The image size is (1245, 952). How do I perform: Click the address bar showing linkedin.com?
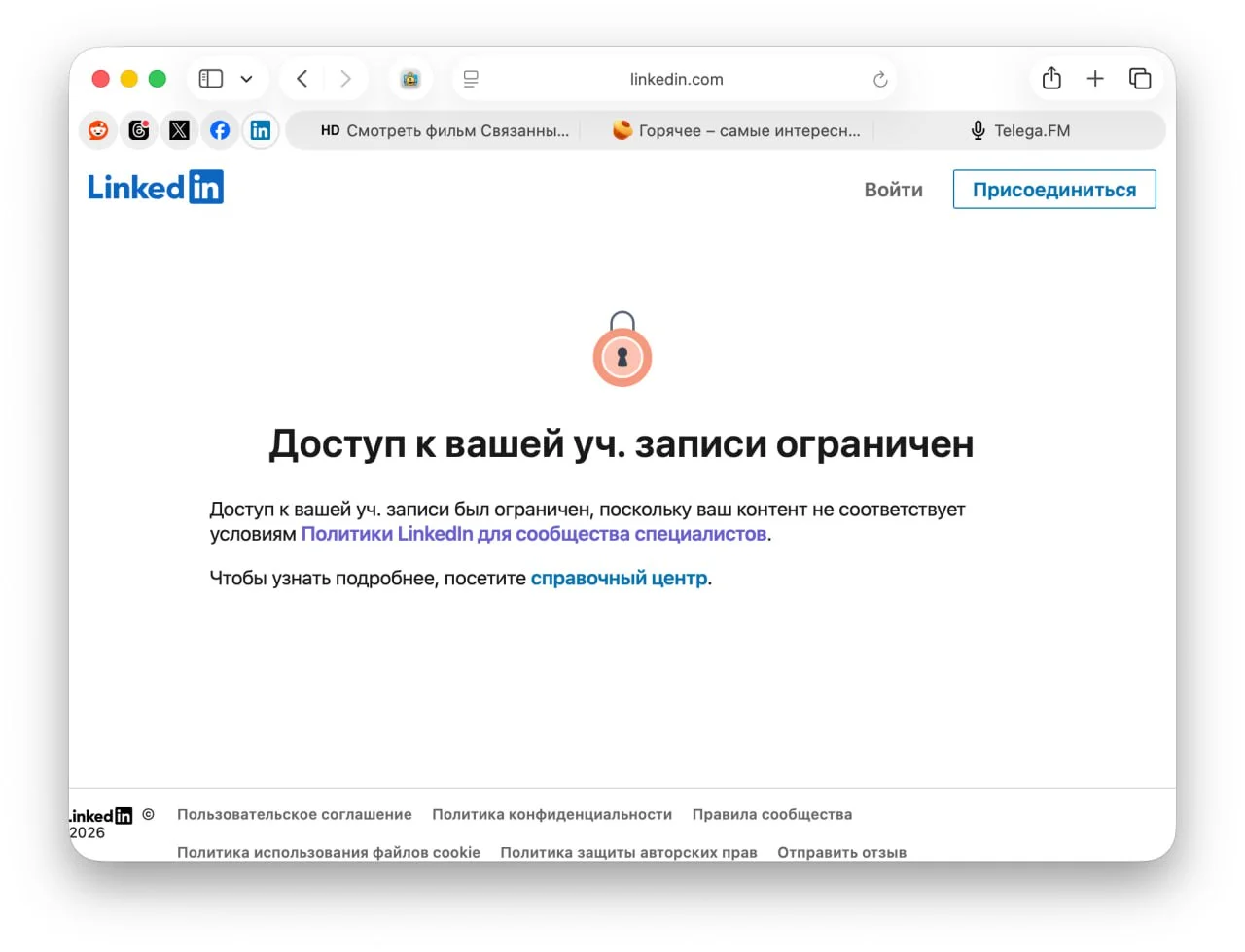coord(676,80)
